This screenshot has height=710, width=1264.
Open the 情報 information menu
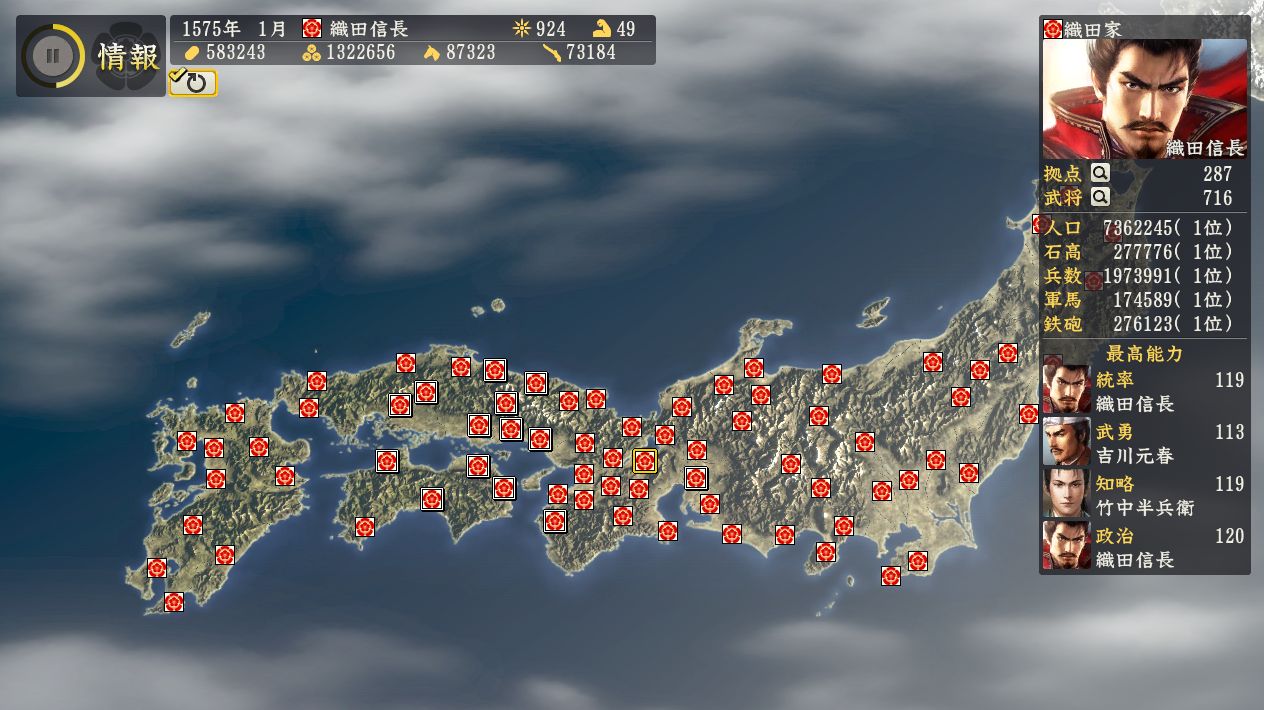[129, 56]
